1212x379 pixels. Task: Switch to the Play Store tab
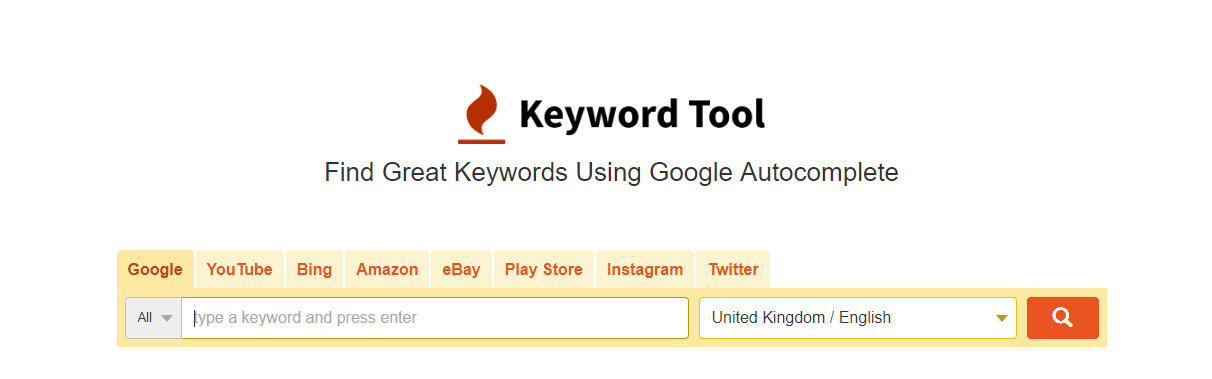tap(543, 269)
